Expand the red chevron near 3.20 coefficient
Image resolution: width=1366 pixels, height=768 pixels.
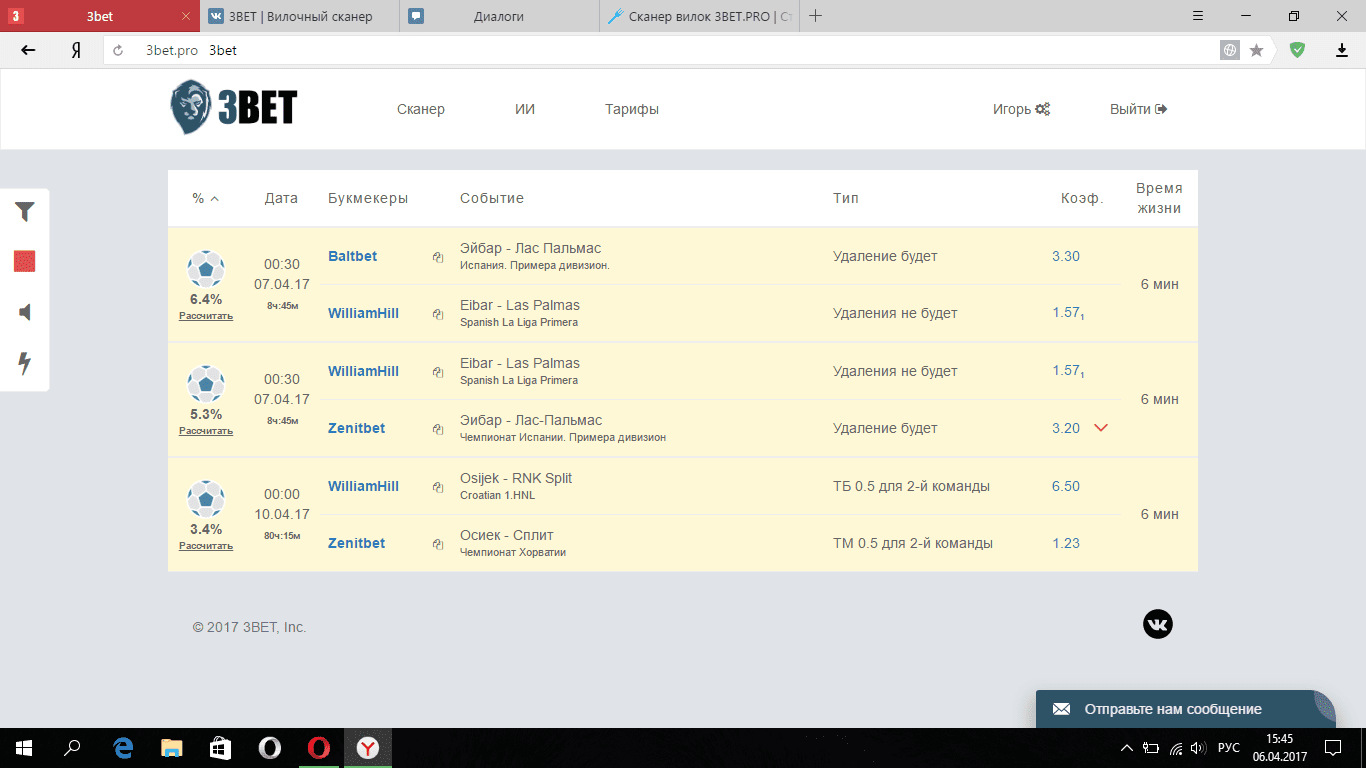click(x=1101, y=428)
